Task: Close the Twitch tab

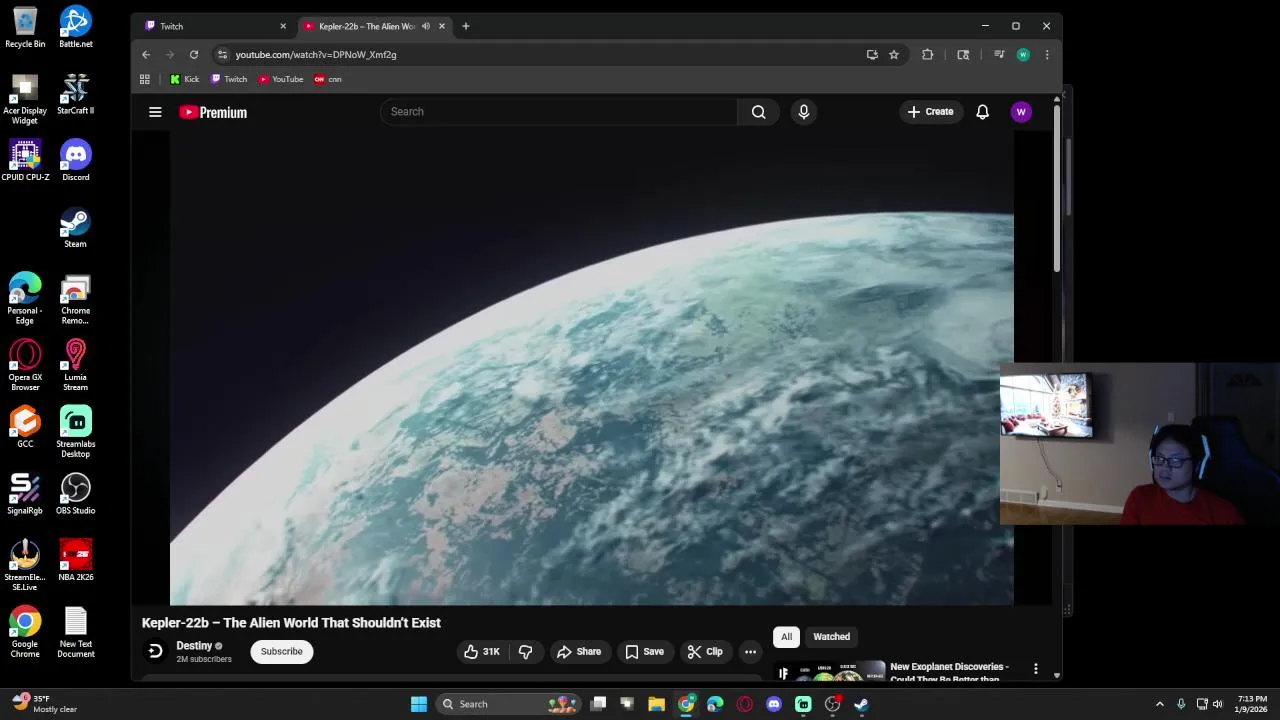Action: click(283, 26)
